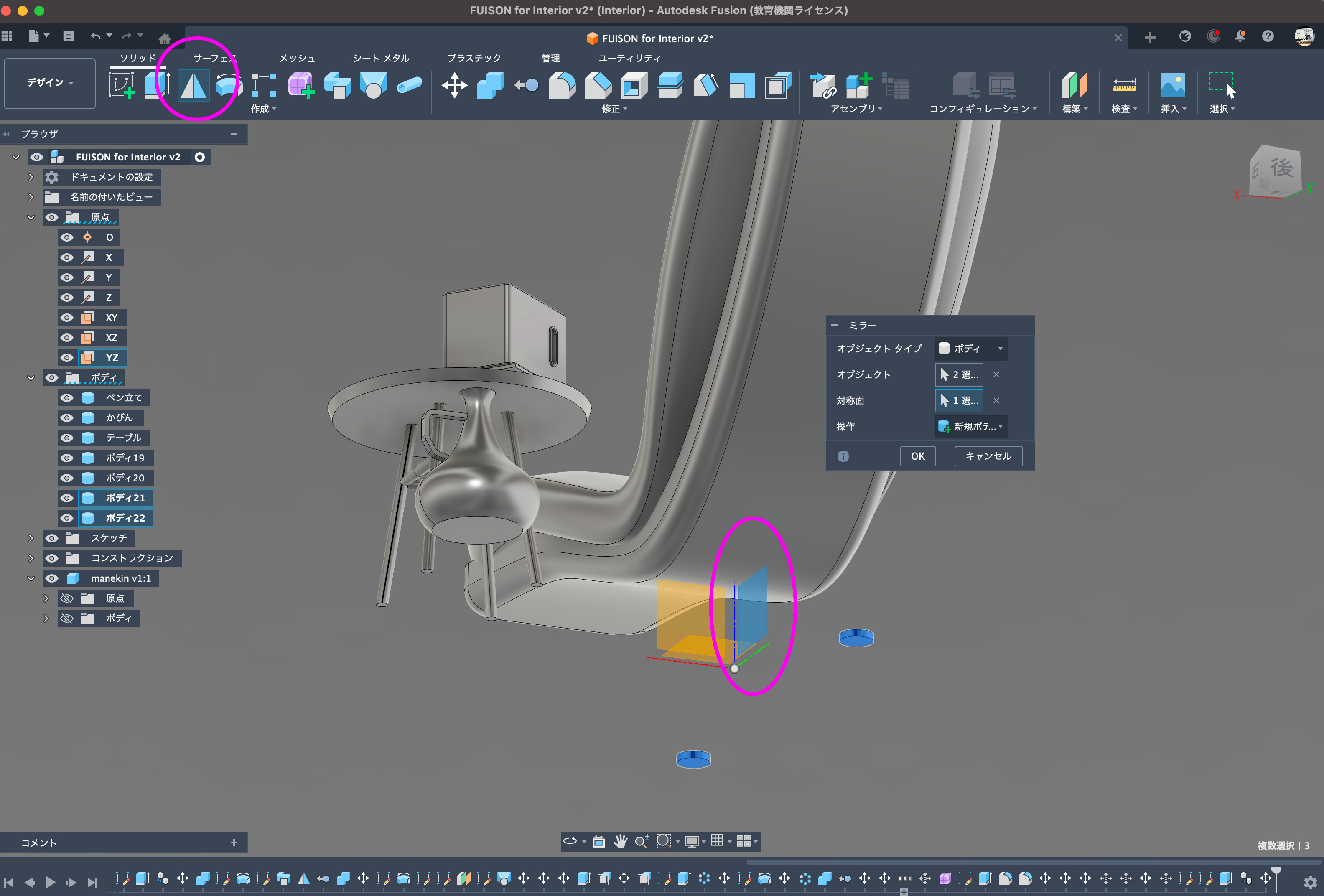The width and height of the screenshot is (1324, 896).
Task: Click the Save icon in toolbar
Action: [x=69, y=36]
